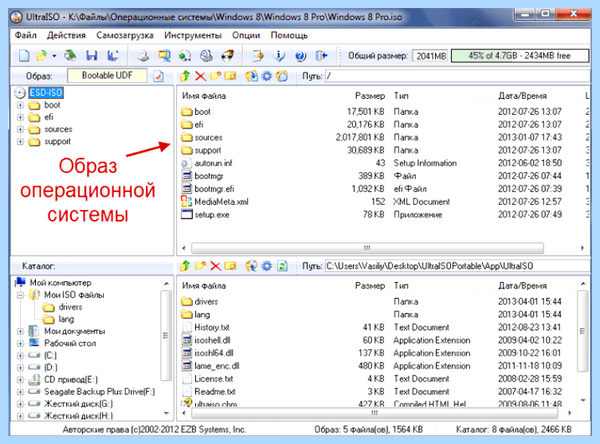The image size is (600, 444).
Task: Click the blue gear icon in image pane toolbar
Action: pyautogui.click(x=267, y=76)
